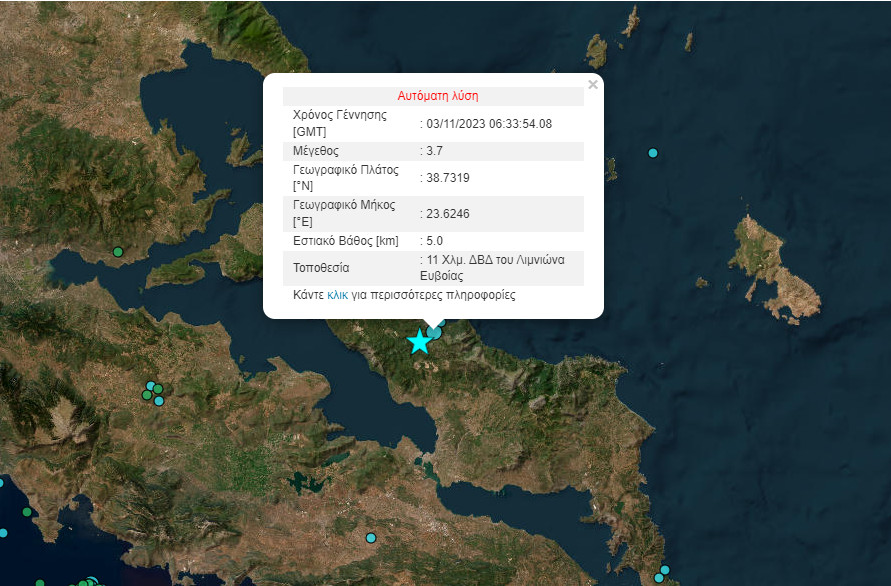Click the blue 'κλικ' link for more information
The height and width of the screenshot is (586, 891).
click(x=337, y=296)
